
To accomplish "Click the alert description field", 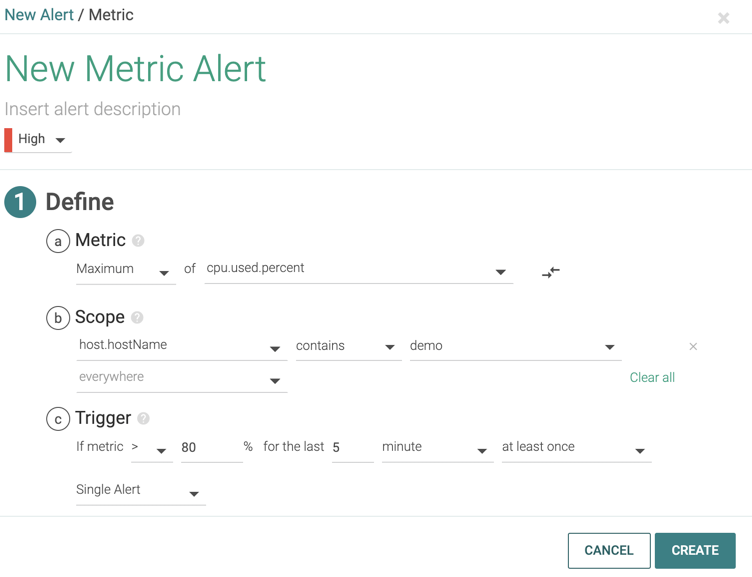I will (93, 109).
